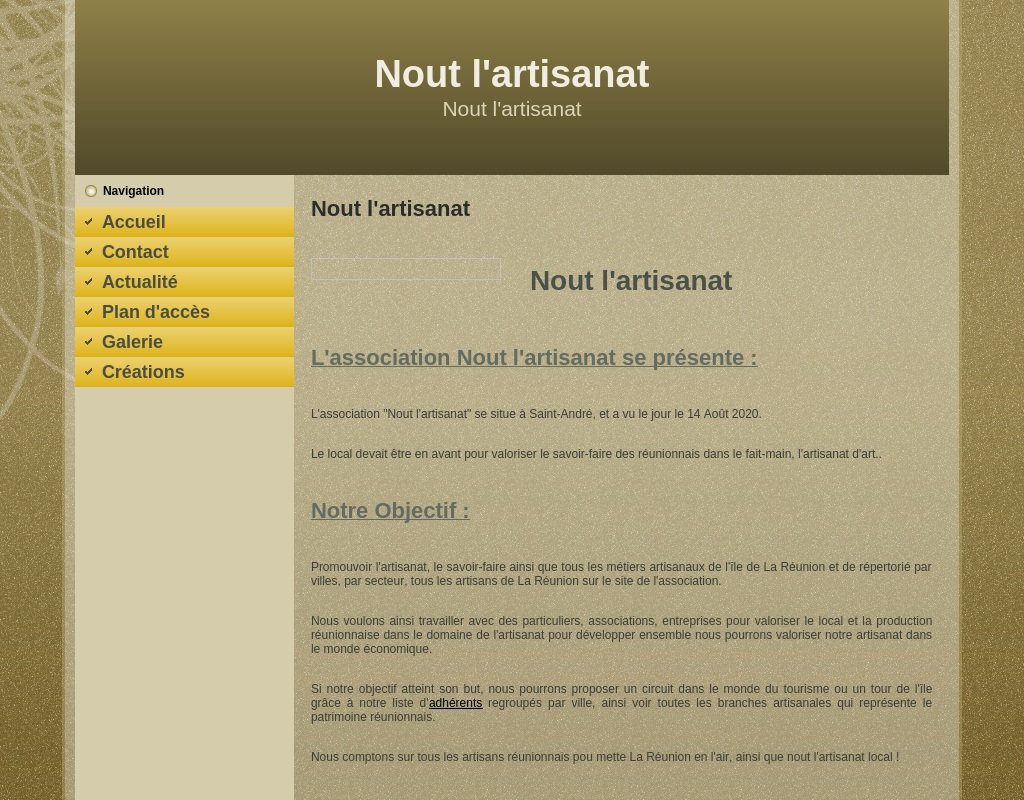Click the header subtitle Nout l'artisanat

point(512,109)
